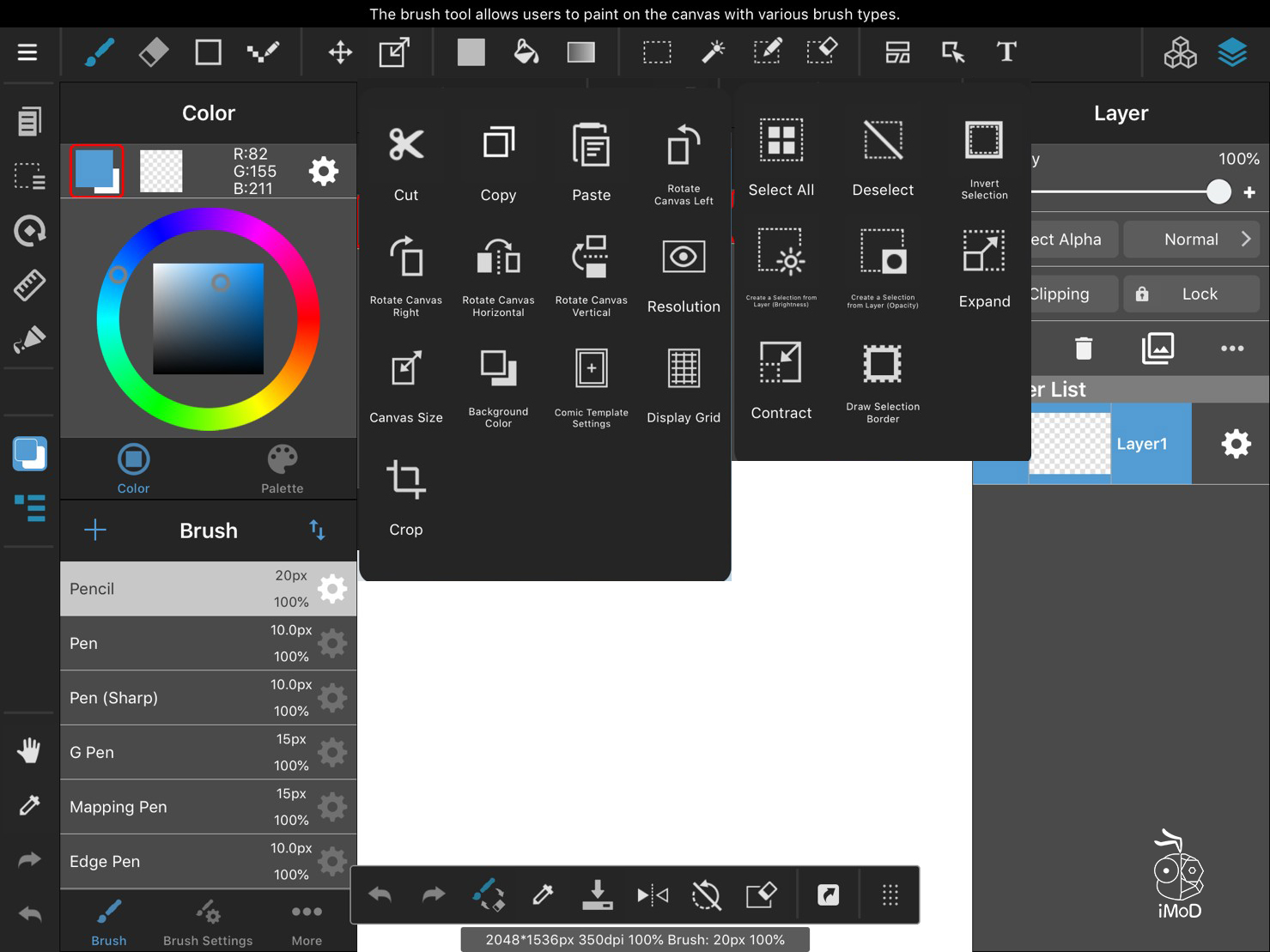Viewport: 1270px width, 952px height.
Task: Toggle the layer Lock button
Action: pos(1190,294)
